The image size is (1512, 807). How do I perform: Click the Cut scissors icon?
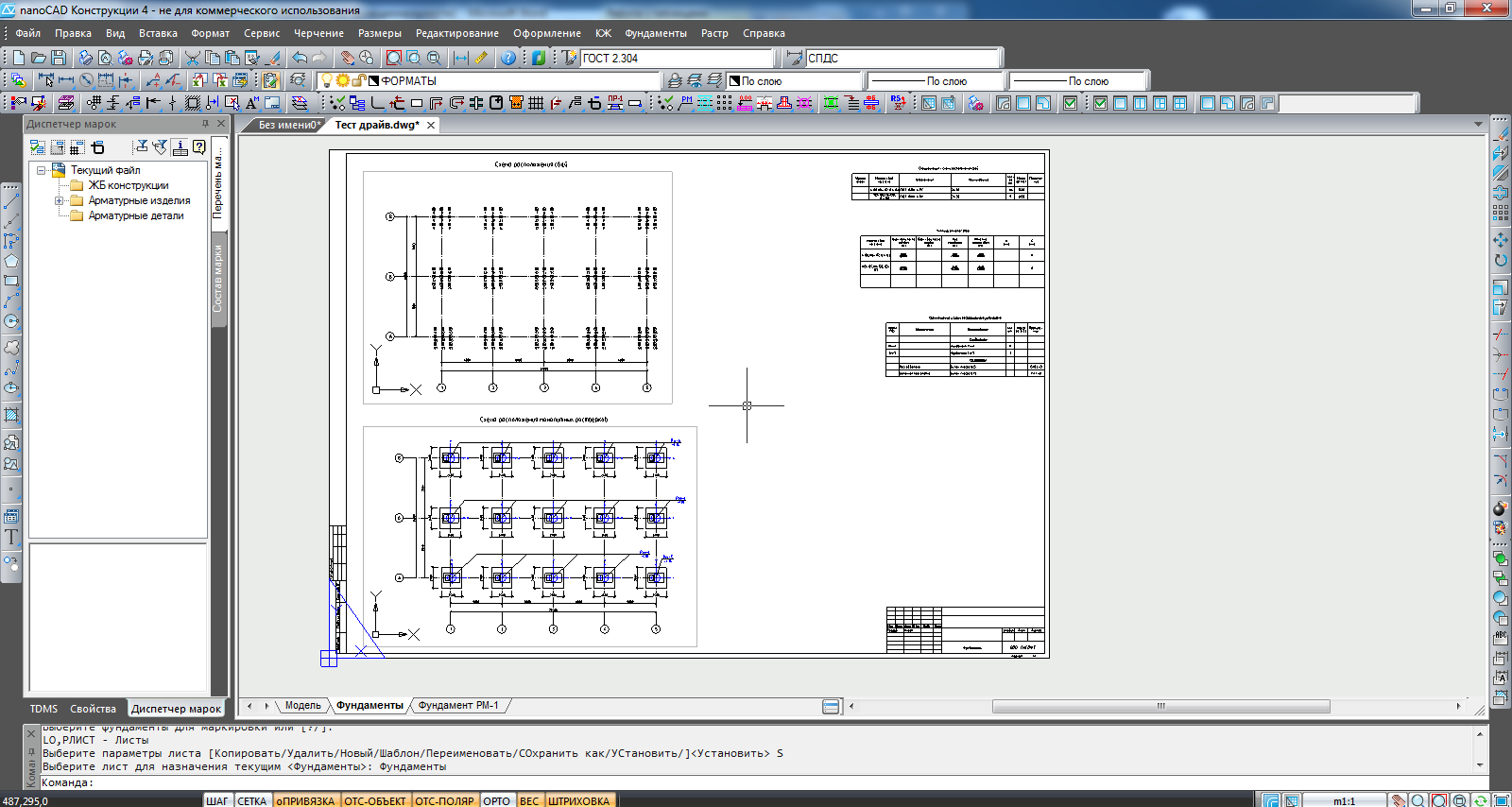pos(193,58)
